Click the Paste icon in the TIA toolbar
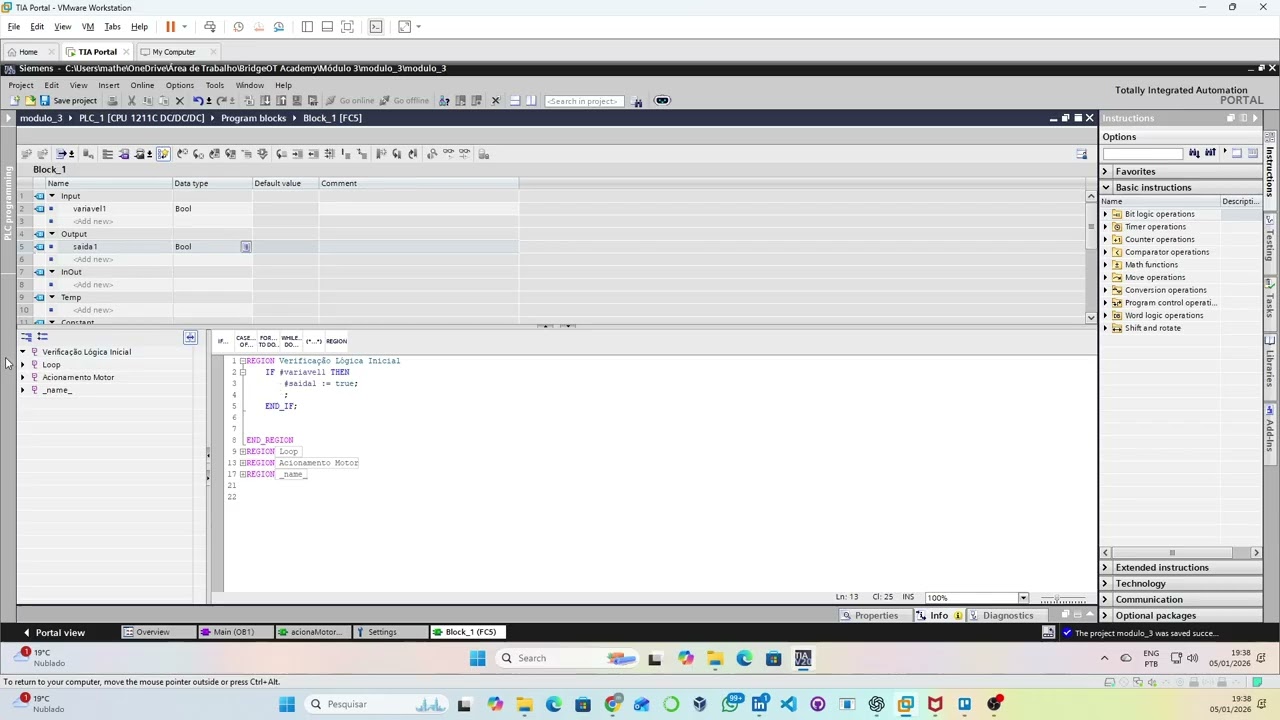 tap(163, 101)
